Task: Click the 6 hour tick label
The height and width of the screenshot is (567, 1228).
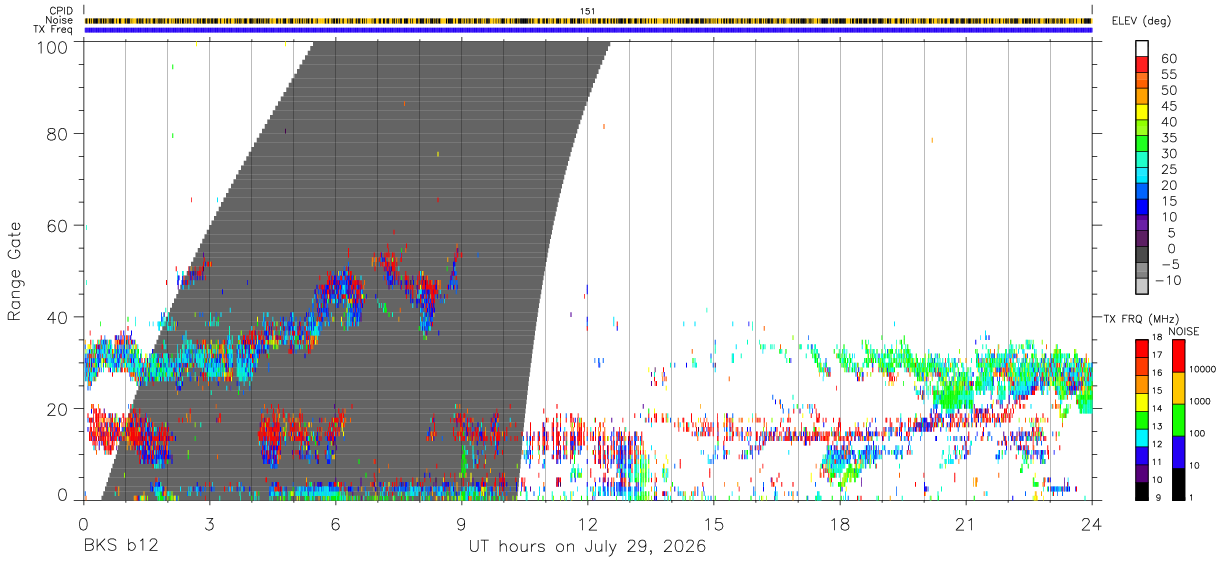Action: point(335,524)
